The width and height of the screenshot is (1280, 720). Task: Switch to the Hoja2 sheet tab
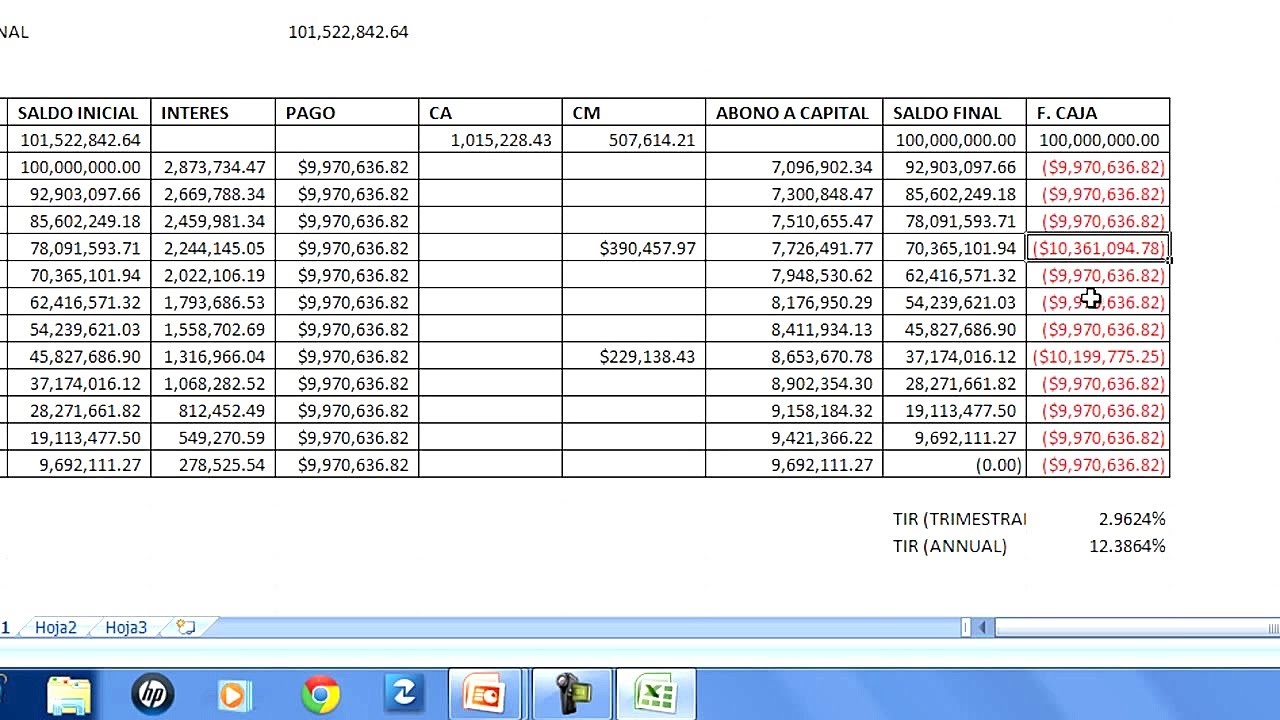tap(55, 627)
